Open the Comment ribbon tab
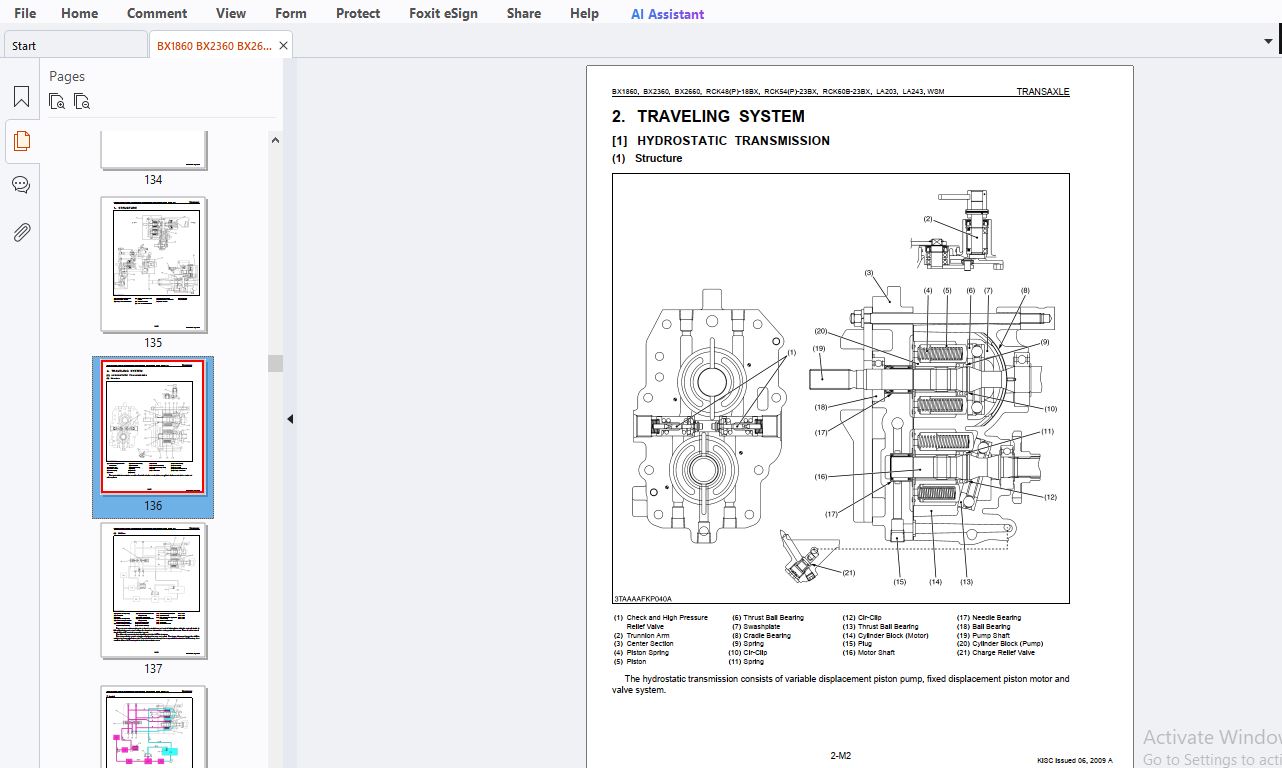 coord(157,13)
